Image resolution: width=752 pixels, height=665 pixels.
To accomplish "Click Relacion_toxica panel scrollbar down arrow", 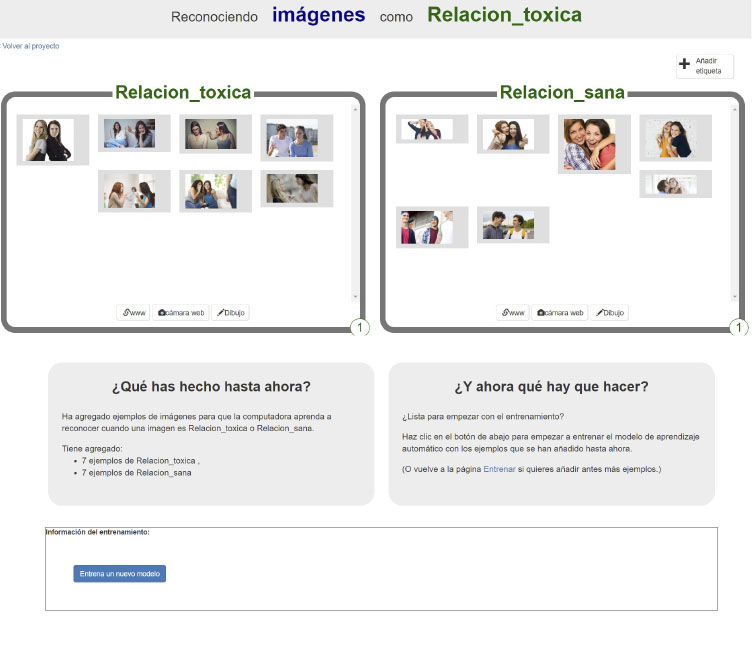I will click(x=355, y=296).
